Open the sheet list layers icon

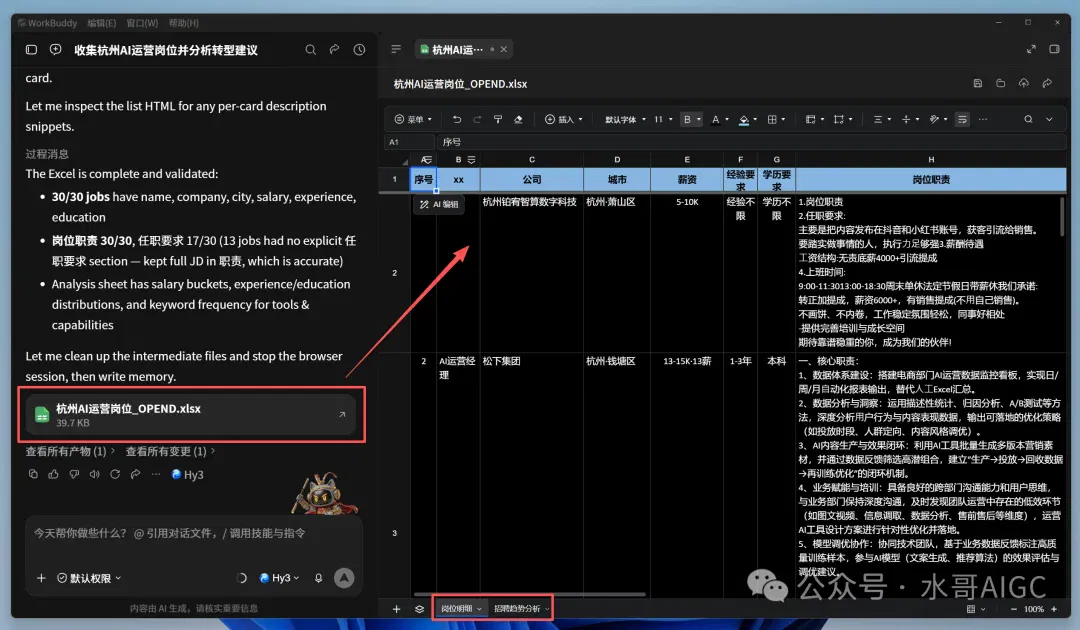(419, 609)
